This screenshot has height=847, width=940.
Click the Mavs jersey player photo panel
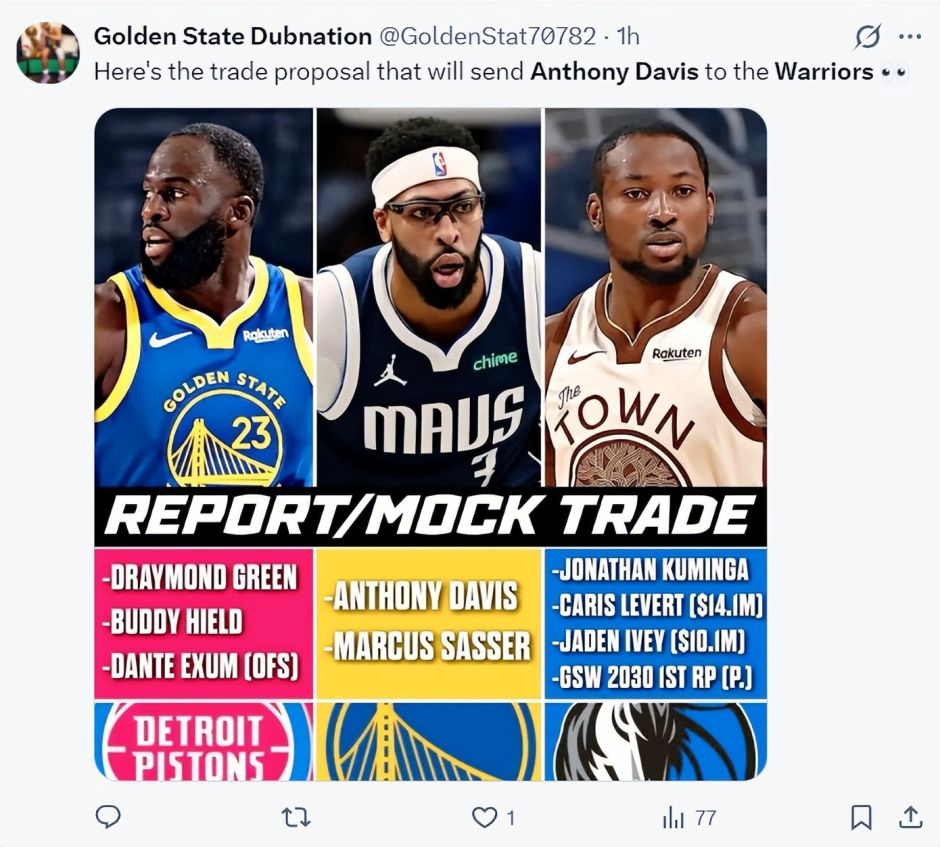(429, 297)
